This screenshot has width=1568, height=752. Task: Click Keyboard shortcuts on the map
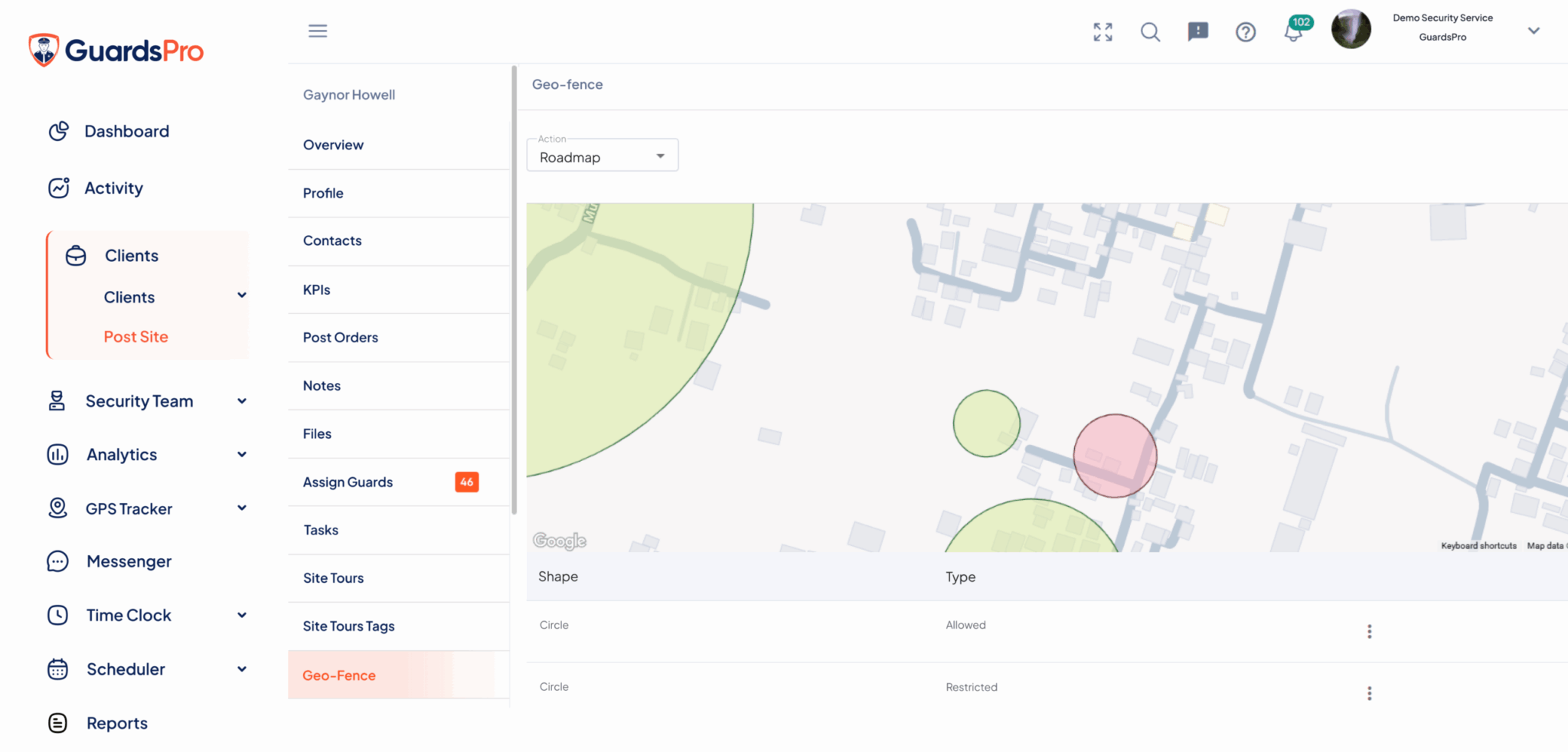(x=1478, y=546)
